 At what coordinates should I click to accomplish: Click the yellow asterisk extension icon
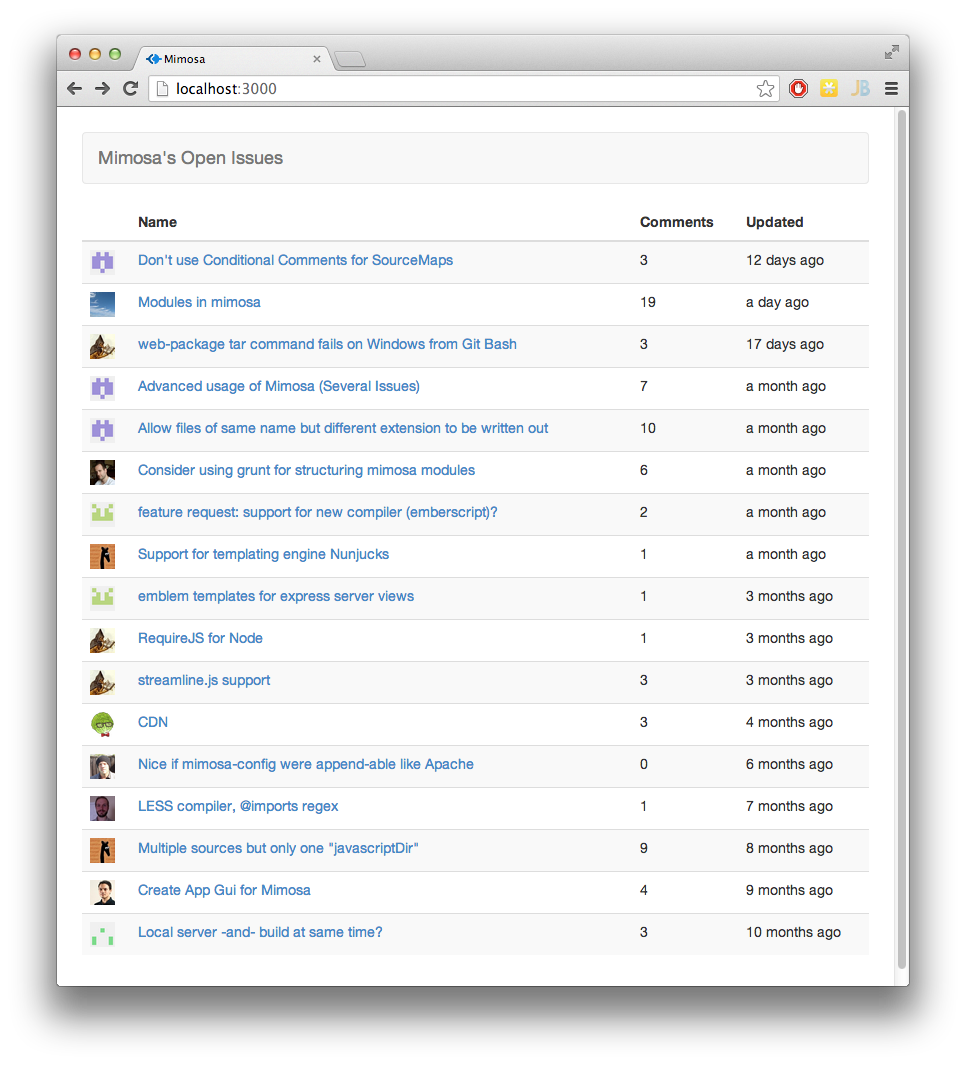(829, 88)
